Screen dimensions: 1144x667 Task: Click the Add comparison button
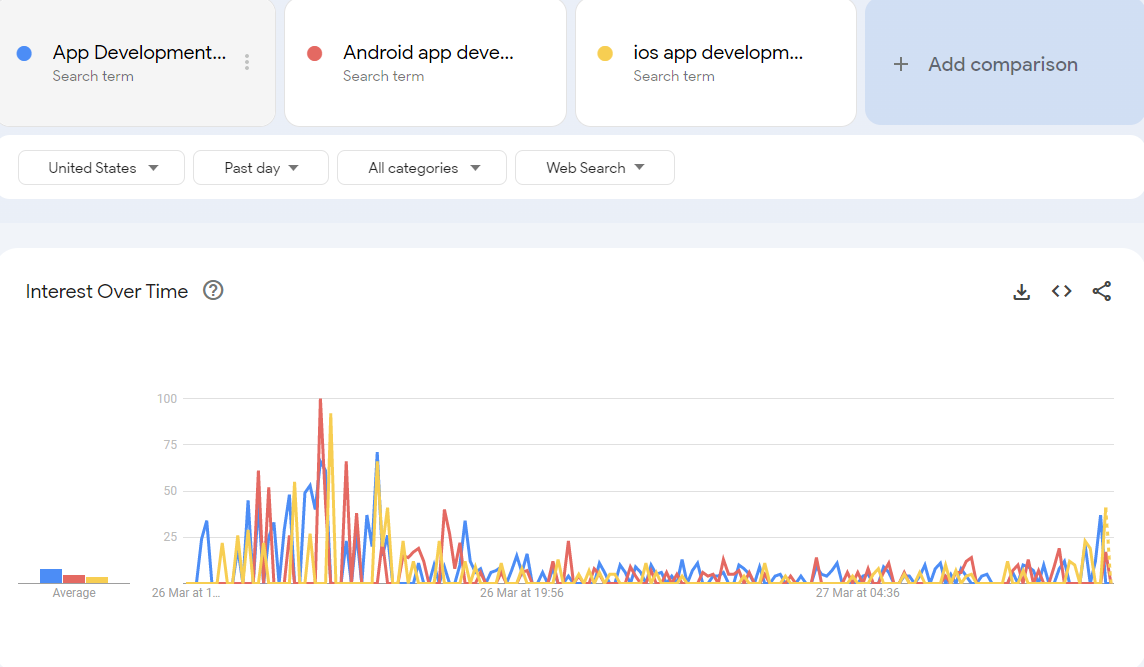coord(1005,63)
